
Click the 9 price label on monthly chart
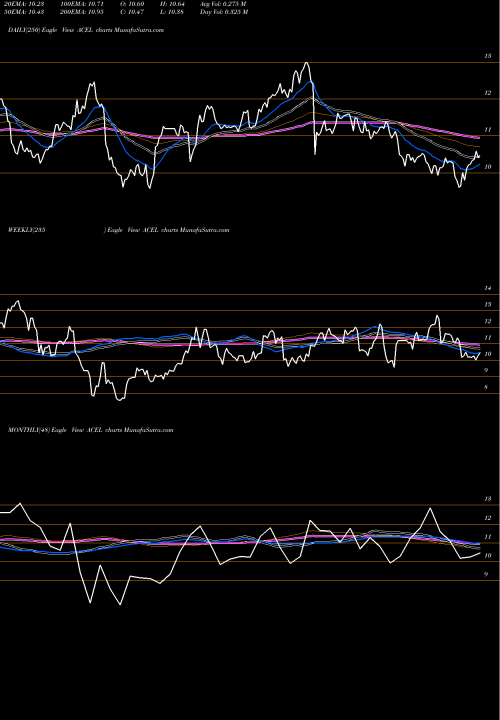pyautogui.click(x=486, y=574)
